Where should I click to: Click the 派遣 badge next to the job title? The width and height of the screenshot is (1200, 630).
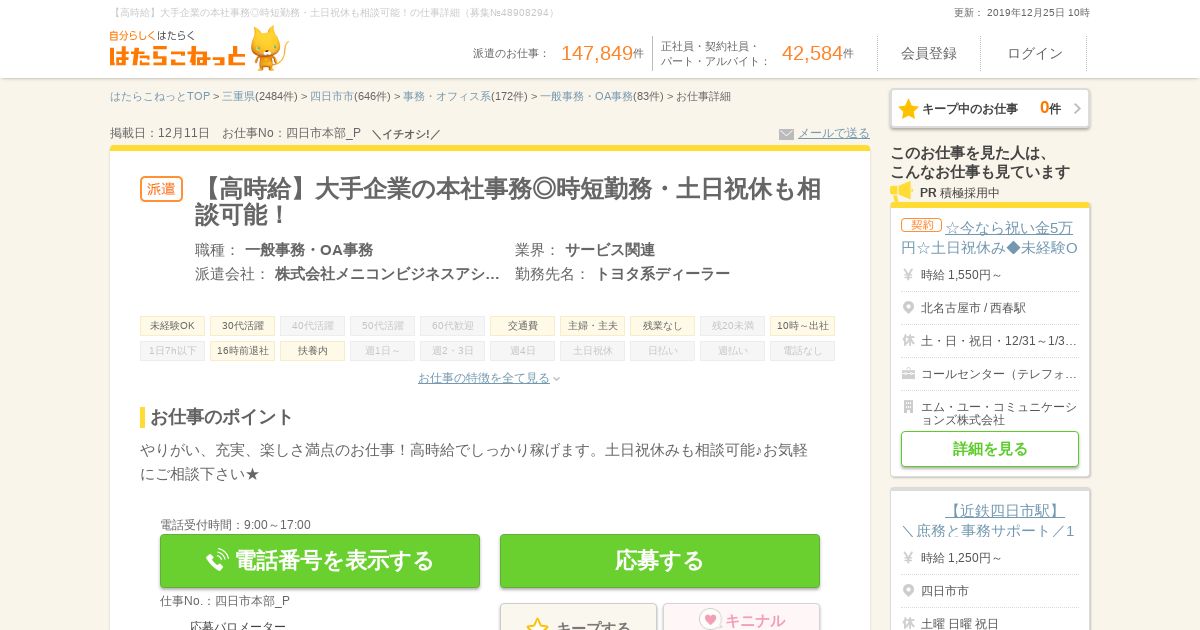click(x=161, y=189)
